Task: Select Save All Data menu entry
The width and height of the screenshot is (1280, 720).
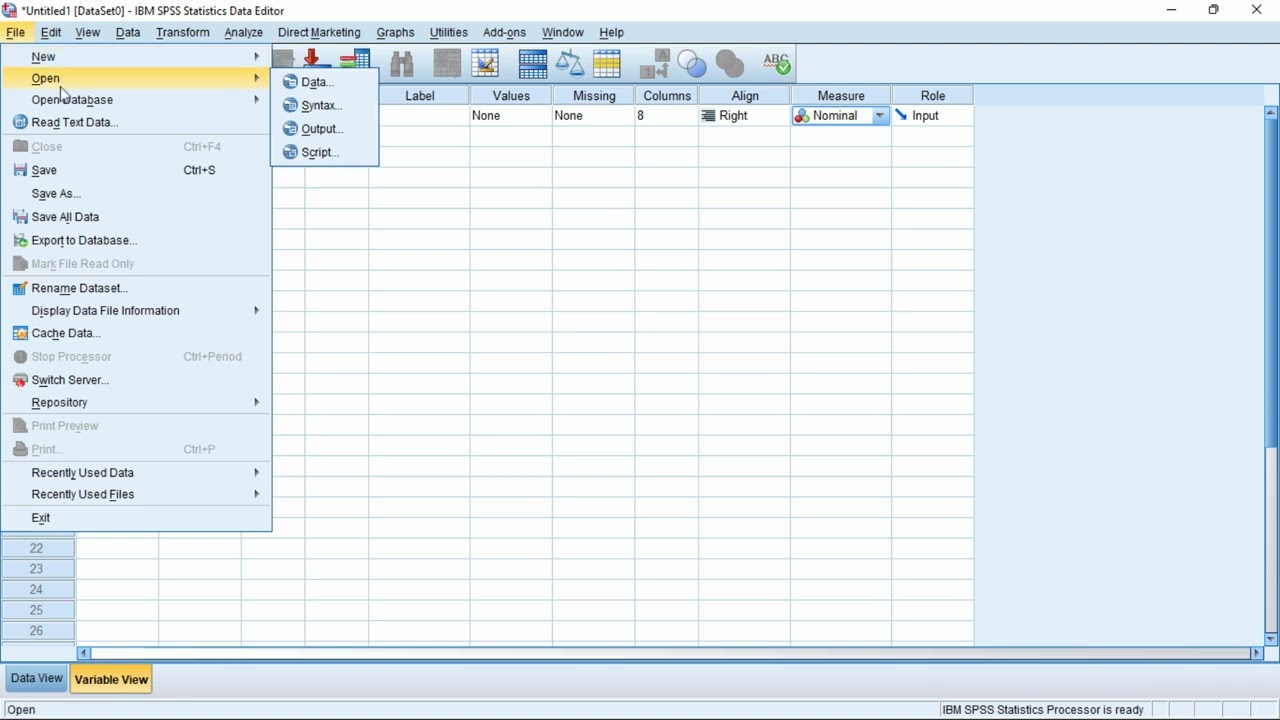Action: pos(137,217)
